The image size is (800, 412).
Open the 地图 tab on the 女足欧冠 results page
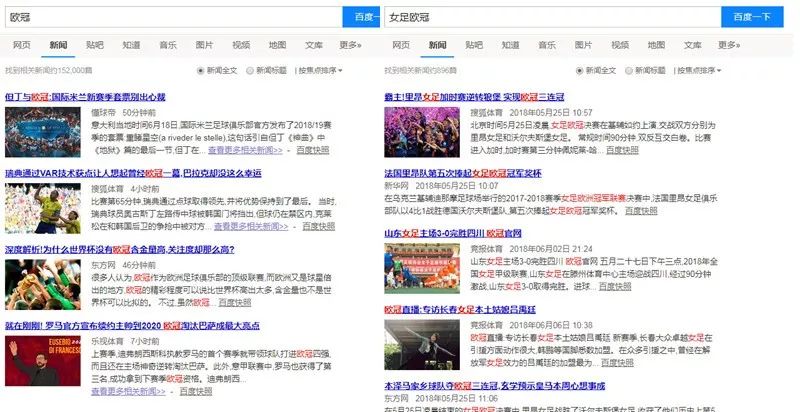(657, 45)
